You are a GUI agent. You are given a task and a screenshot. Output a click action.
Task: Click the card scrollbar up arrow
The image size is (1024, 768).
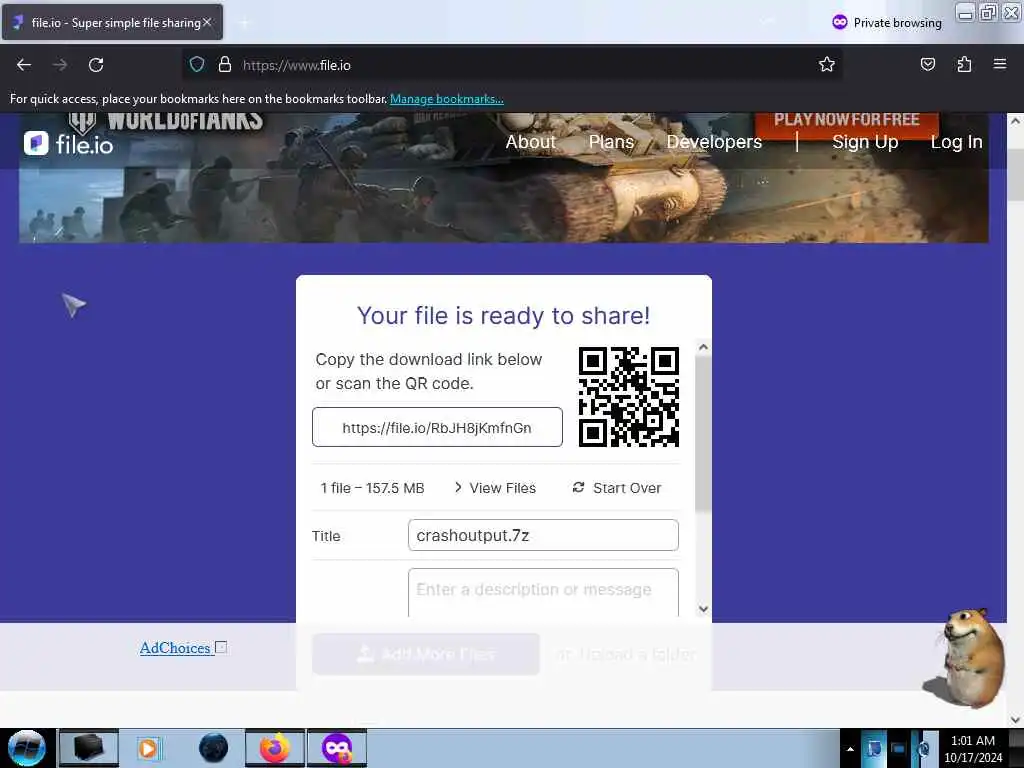click(703, 347)
